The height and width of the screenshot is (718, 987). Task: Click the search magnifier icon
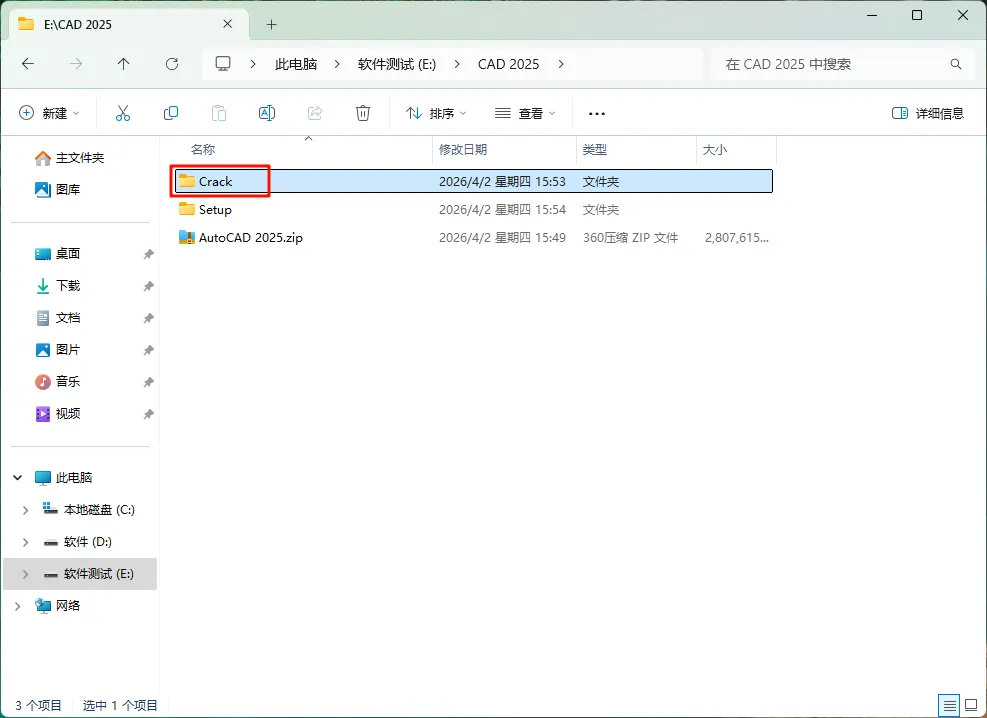(956, 64)
